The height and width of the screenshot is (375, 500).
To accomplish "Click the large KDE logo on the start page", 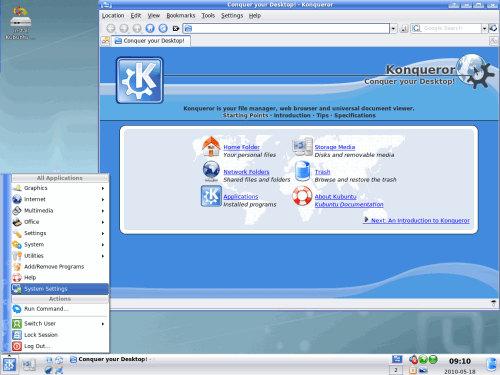I will pyautogui.click(x=140, y=80).
